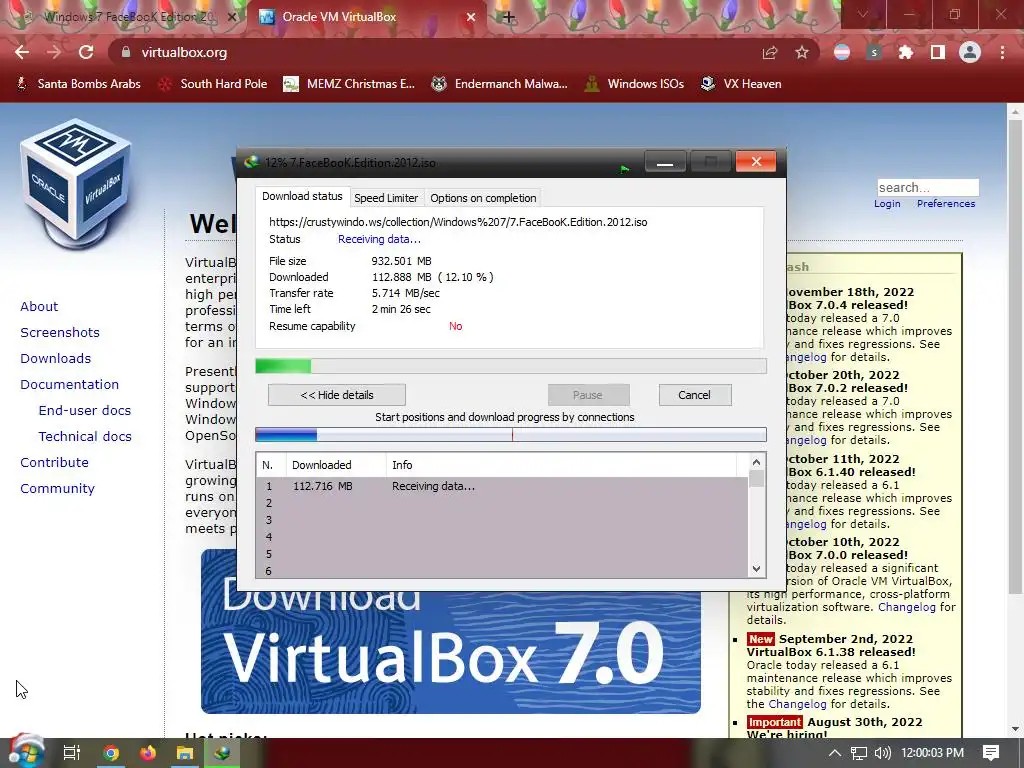Go to Downloads in sidebar
The height and width of the screenshot is (768, 1024).
coord(56,359)
